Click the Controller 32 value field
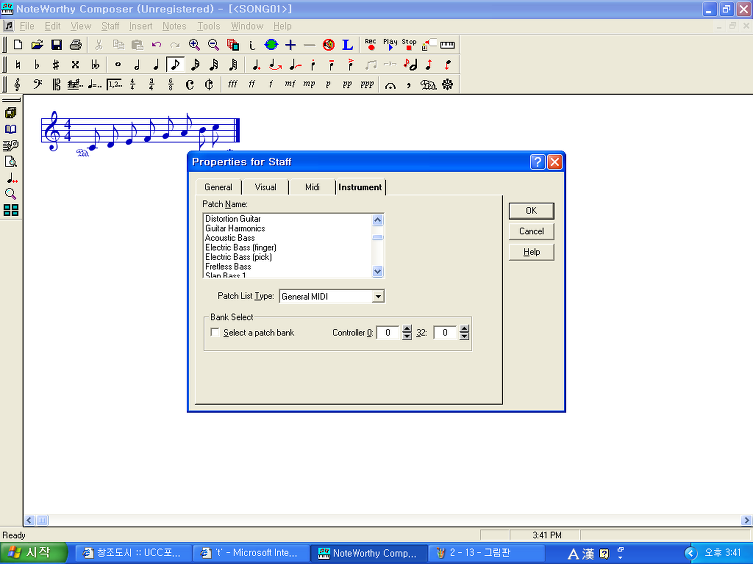The image size is (753, 564). 445,332
